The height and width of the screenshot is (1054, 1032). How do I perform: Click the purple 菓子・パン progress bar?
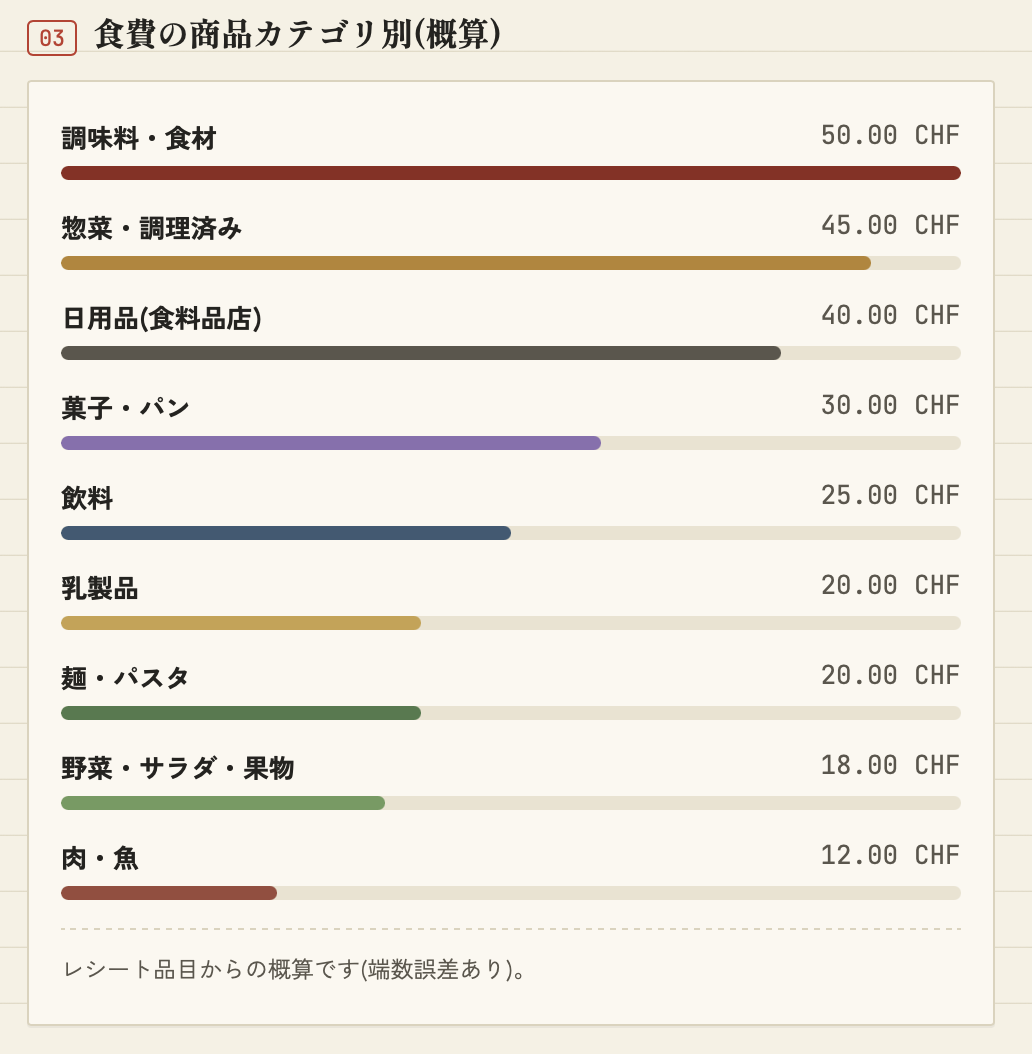pos(331,443)
